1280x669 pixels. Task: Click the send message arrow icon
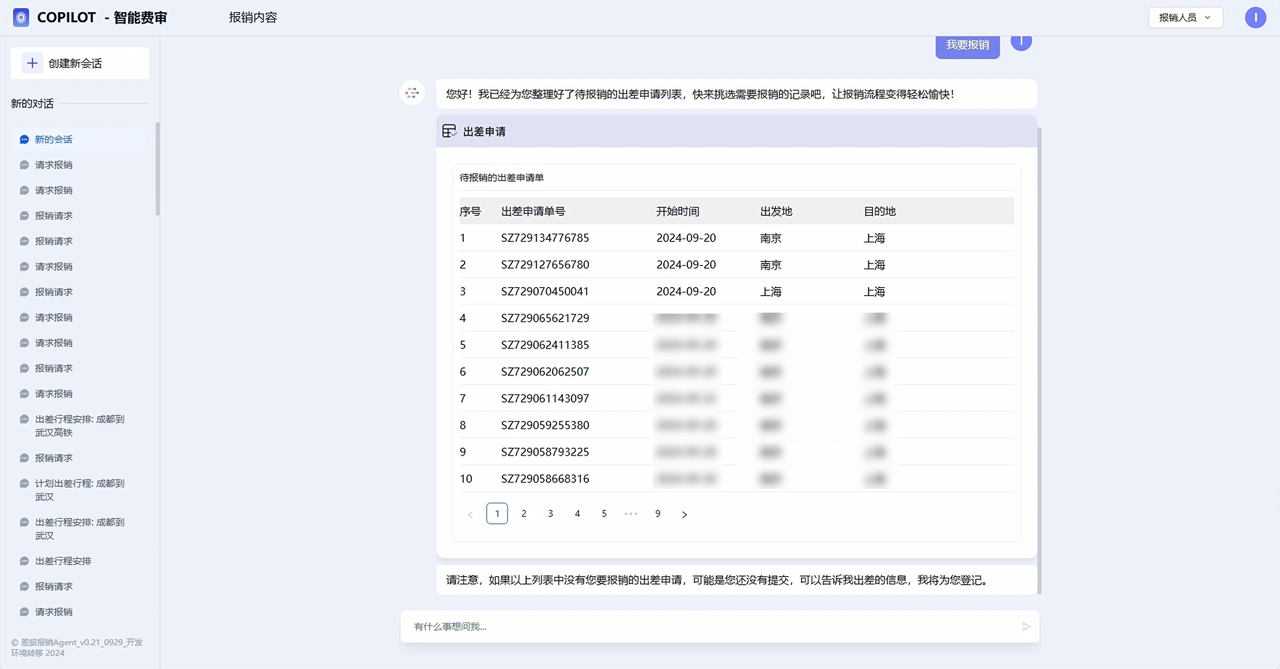[1026, 627]
